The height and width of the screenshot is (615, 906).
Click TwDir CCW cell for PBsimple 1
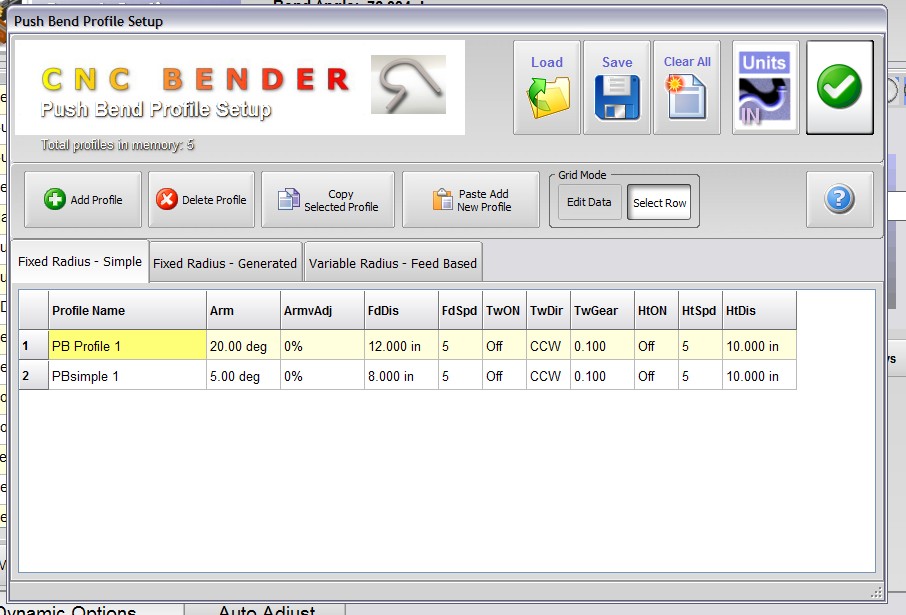pyautogui.click(x=546, y=377)
